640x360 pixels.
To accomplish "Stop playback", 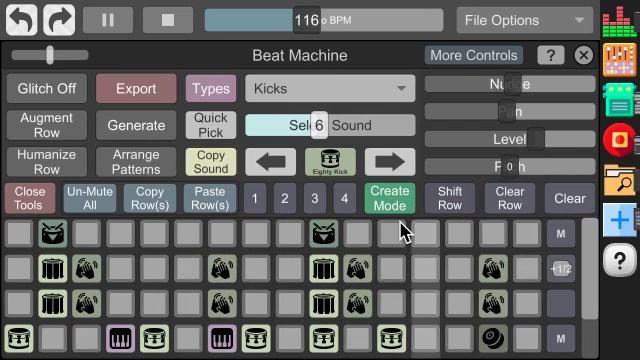I will [x=168, y=20].
